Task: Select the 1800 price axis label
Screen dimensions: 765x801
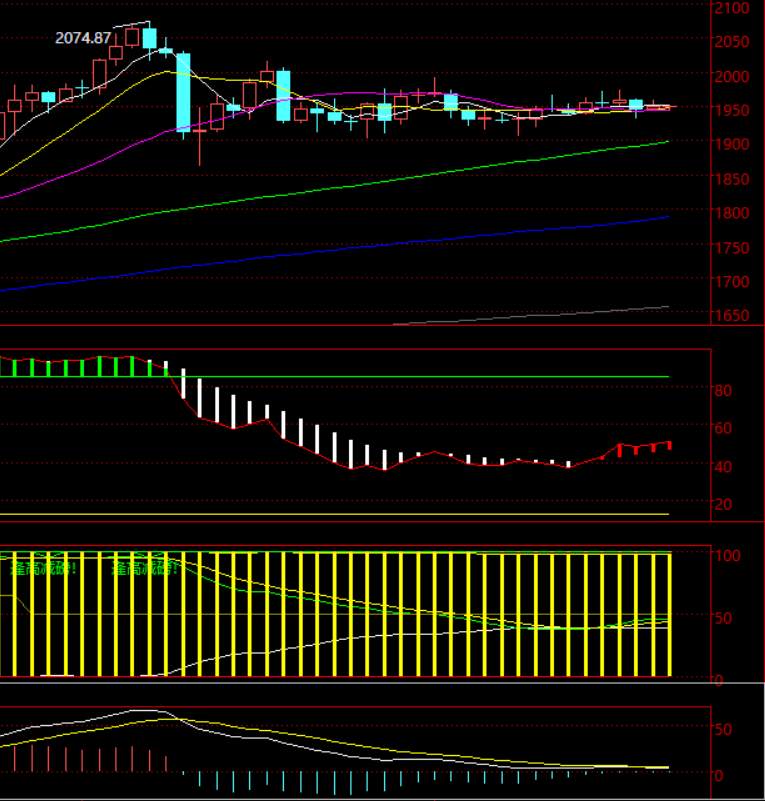Action: coord(731,213)
